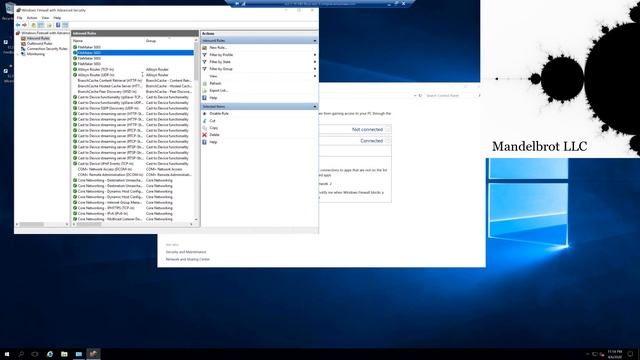The image size is (640, 360).
Task: Open File Explorer from the taskbar
Action: click(x=64, y=354)
